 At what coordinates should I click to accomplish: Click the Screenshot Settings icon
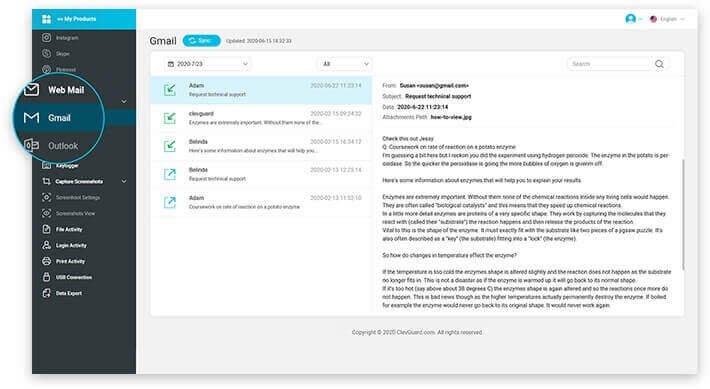(47, 197)
